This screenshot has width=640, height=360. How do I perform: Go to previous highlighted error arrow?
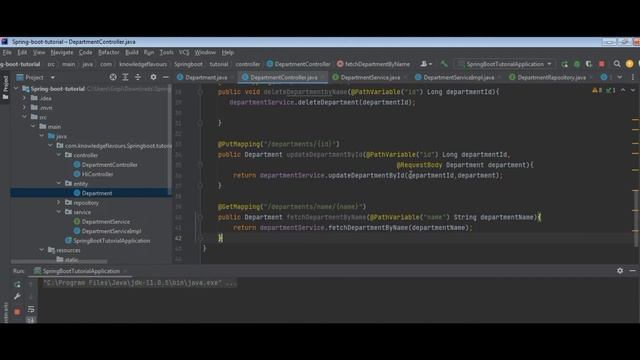click(623, 90)
